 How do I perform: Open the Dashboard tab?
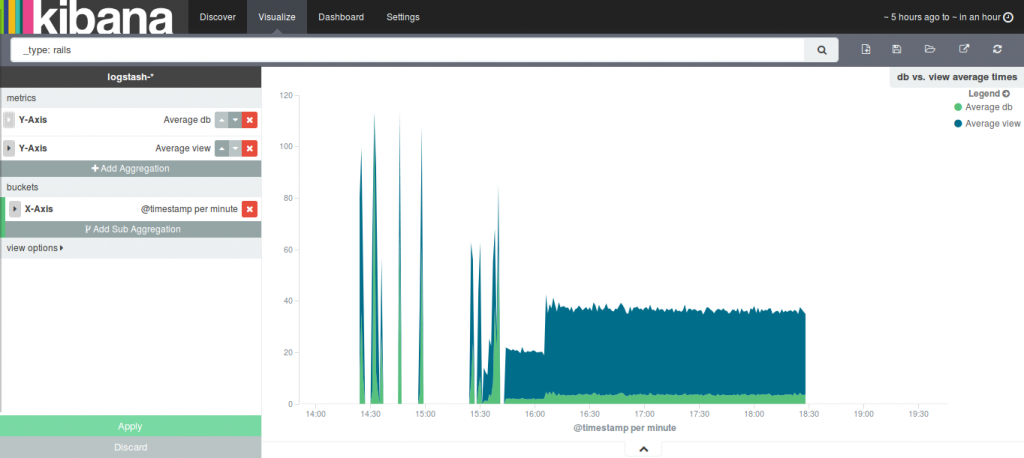342,17
